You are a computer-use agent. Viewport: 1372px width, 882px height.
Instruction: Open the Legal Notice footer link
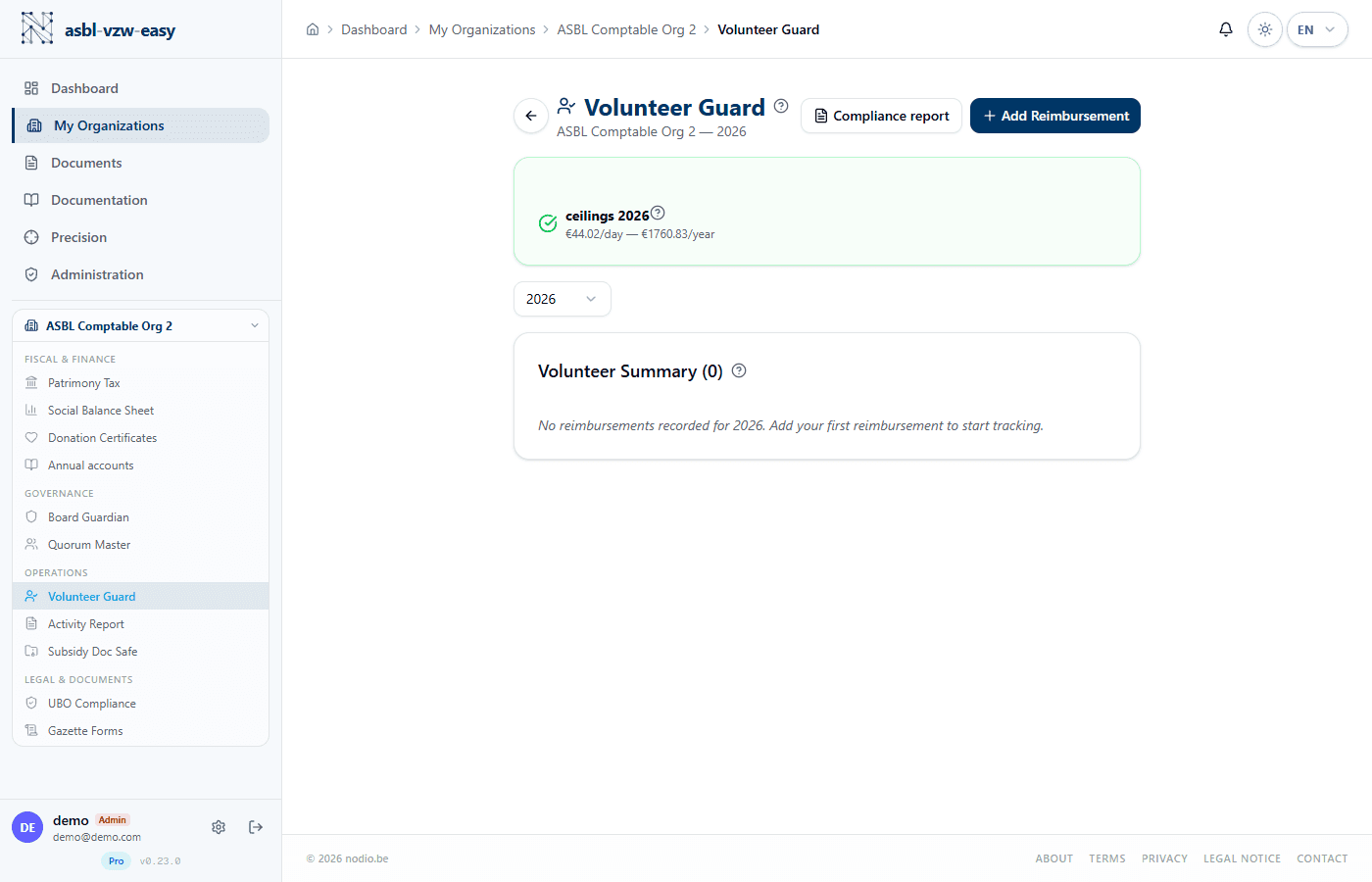(1242, 858)
